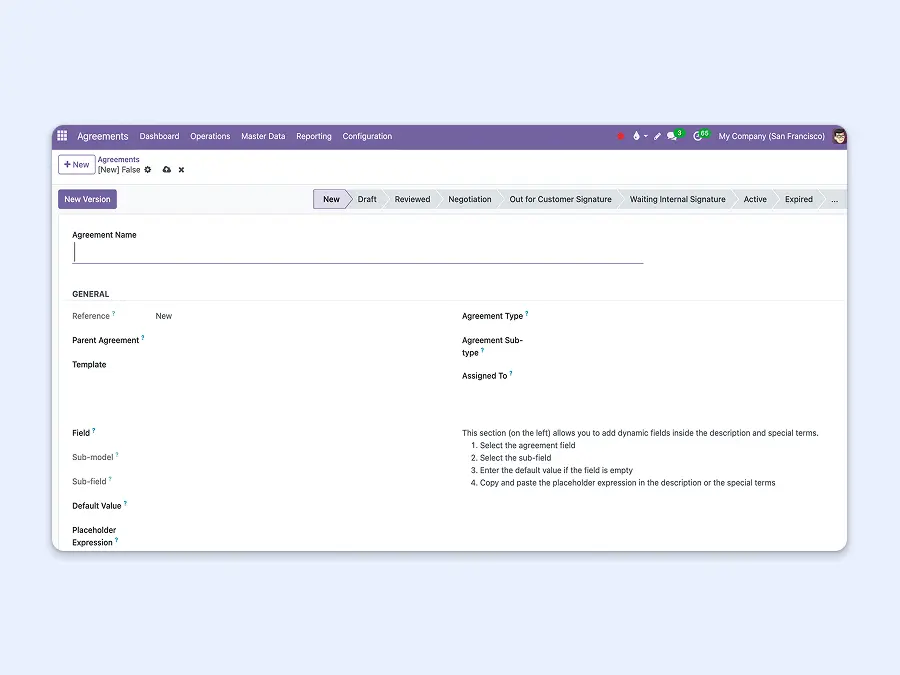Open the stage overflow ellipsis
The image size is (900, 675).
coord(834,199)
